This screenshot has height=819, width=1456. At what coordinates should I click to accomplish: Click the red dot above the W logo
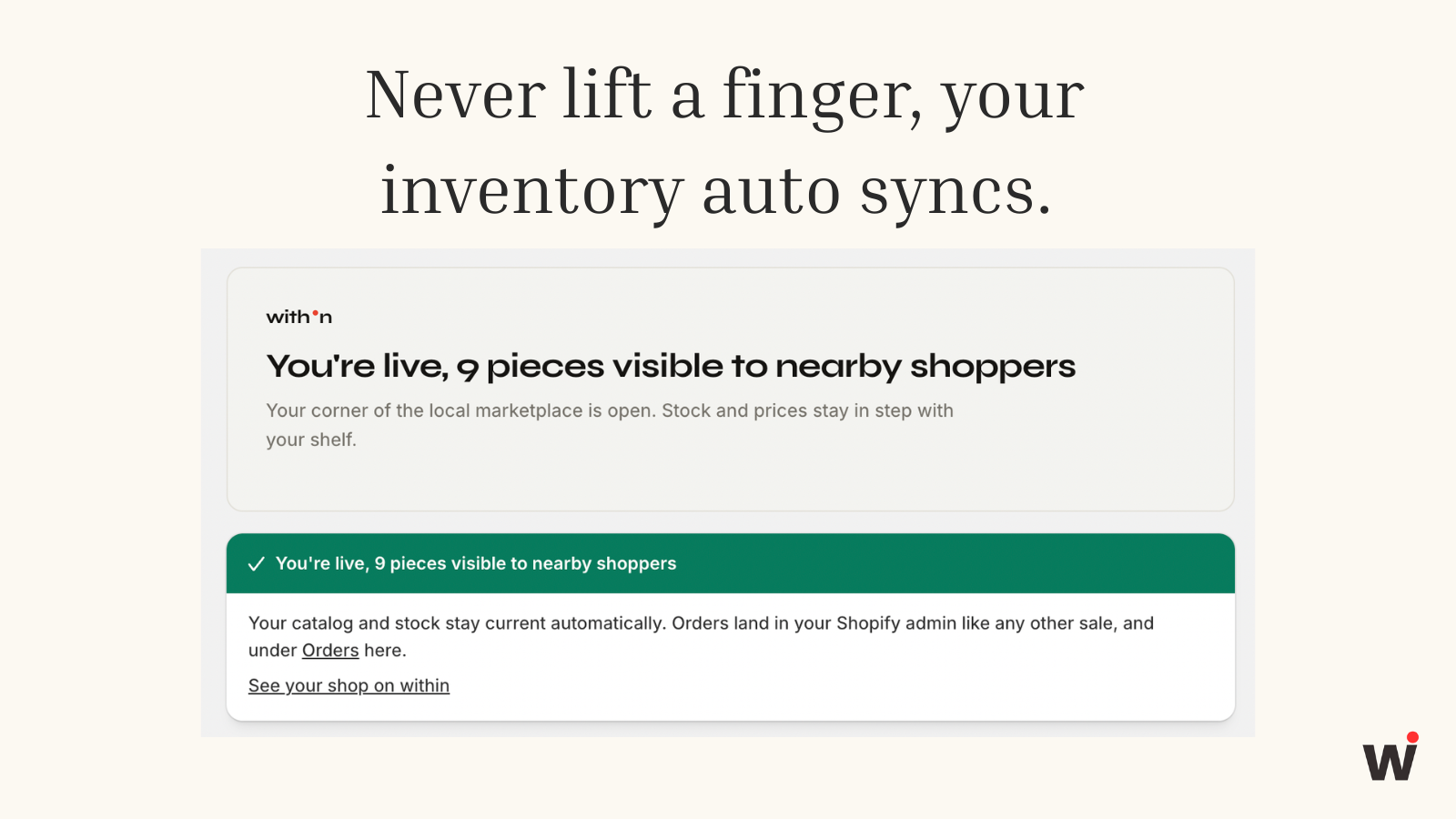click(x=1412, y=737)
